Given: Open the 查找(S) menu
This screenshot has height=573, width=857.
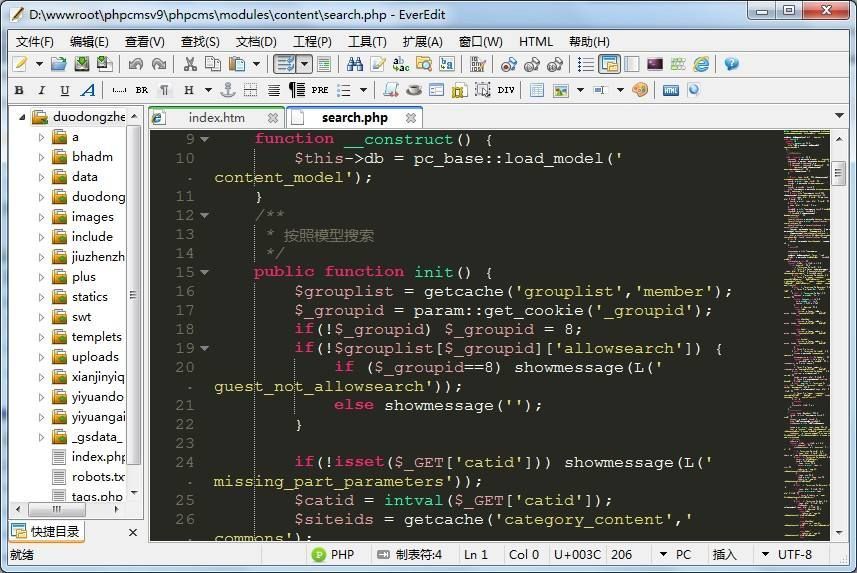Looking at the screenshot, I should coord(200,42).
